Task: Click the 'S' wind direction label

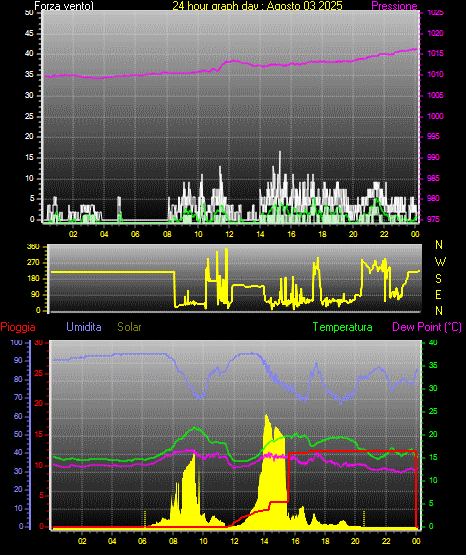Action: click(x=438, y=279)
